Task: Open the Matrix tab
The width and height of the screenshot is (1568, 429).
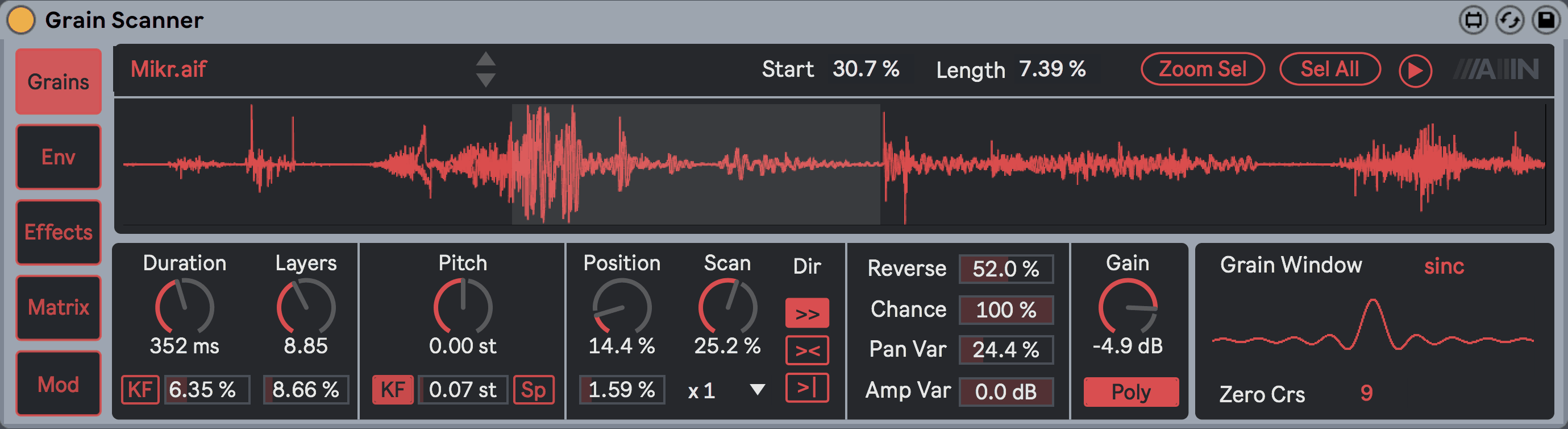Action: [59, 307]
